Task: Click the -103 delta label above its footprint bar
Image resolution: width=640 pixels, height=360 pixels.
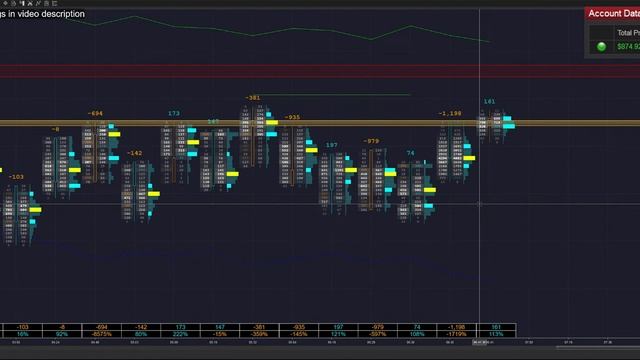Action: [16, 177]
